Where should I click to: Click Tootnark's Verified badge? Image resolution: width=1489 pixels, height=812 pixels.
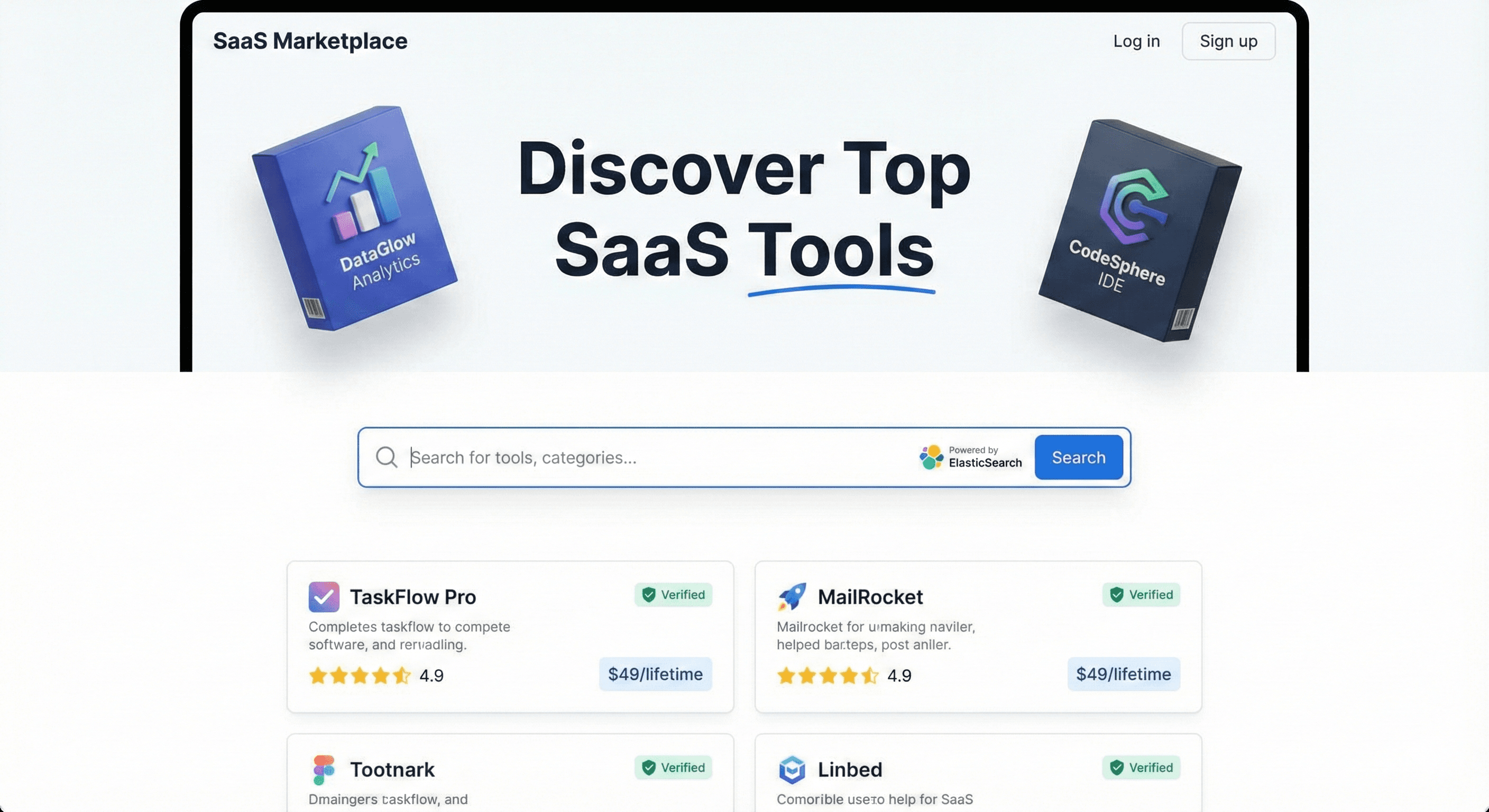[674, 768]
